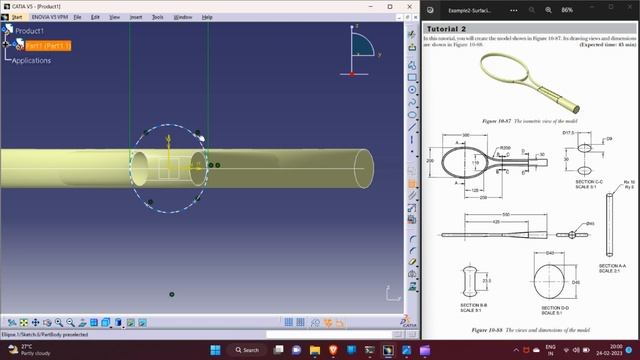Click the Project 3D Elements icon
640x360 pixels.
(x=412, y=287)
